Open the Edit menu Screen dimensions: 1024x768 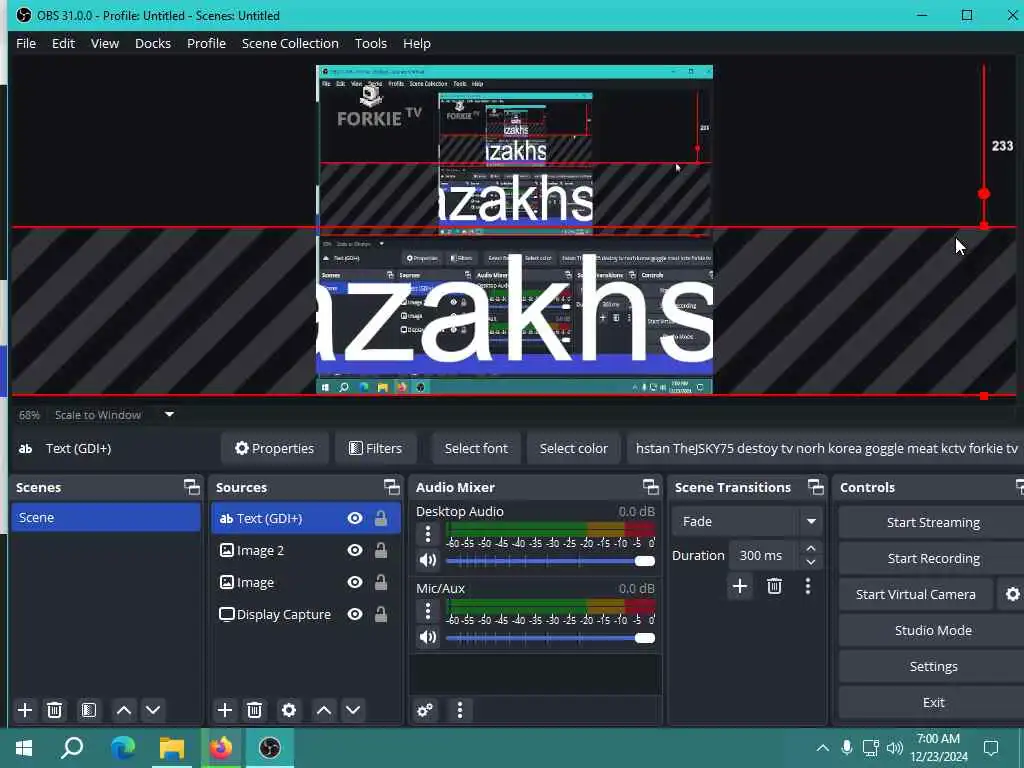tap(63, 44)
